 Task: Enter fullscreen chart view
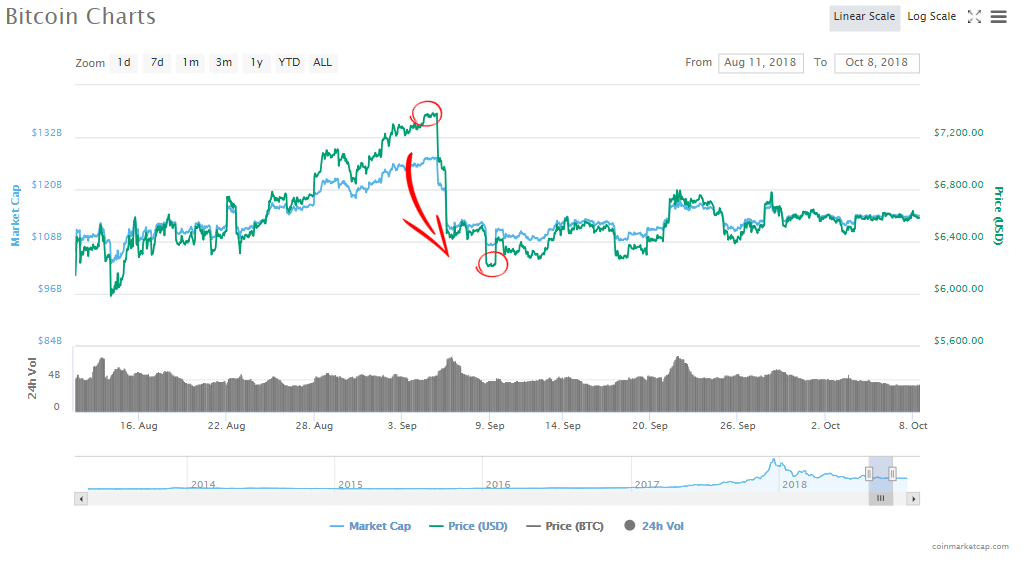tap(975, 17)
